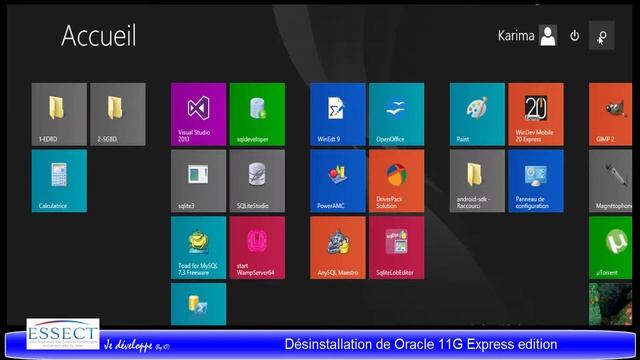Launch the GIMP 2 tile
The height and width of the screenshot is (360, 640).
[x=611, y=114]
